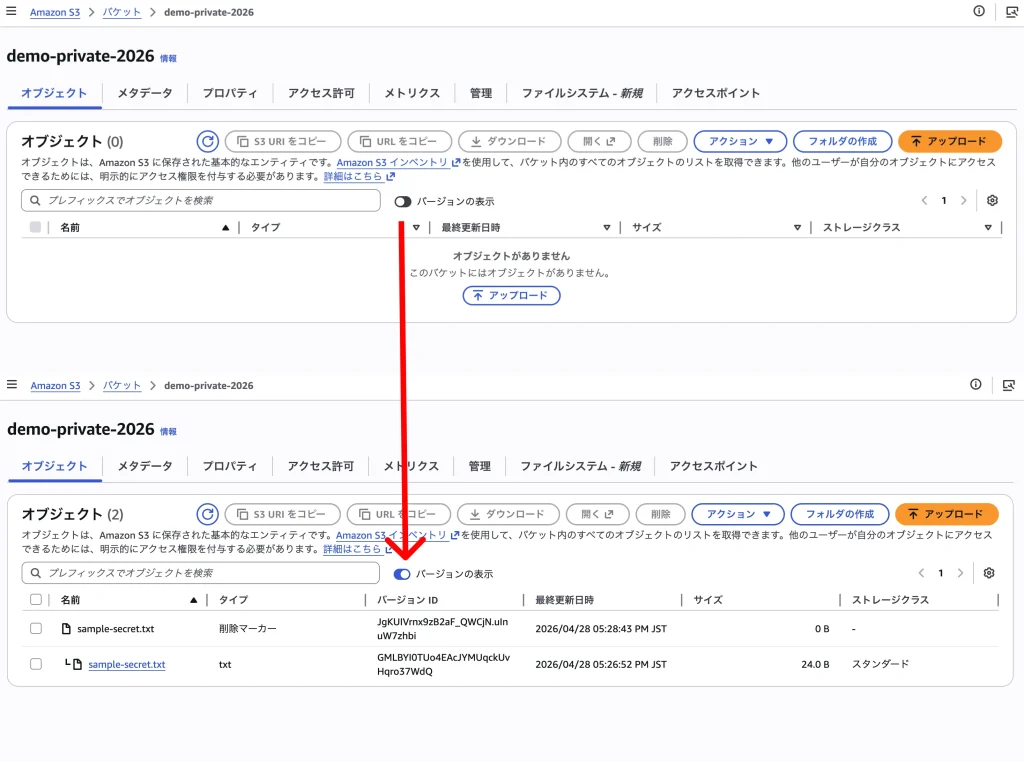Click the info circle icon above the オブジェクト (2) view
The height and width of the screenshot is (762, 1024).
tap(976, 385)
